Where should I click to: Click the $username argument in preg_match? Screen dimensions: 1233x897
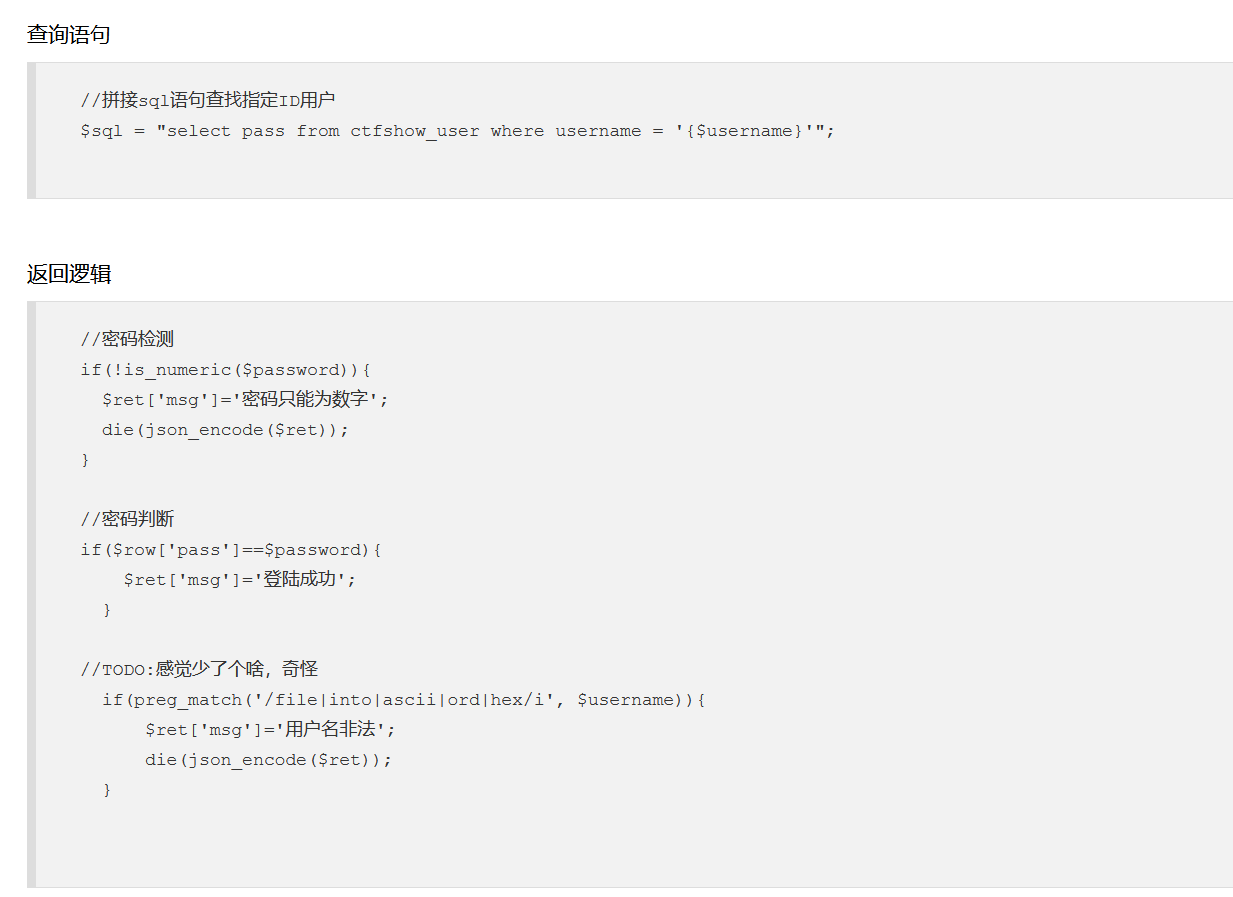626,700
